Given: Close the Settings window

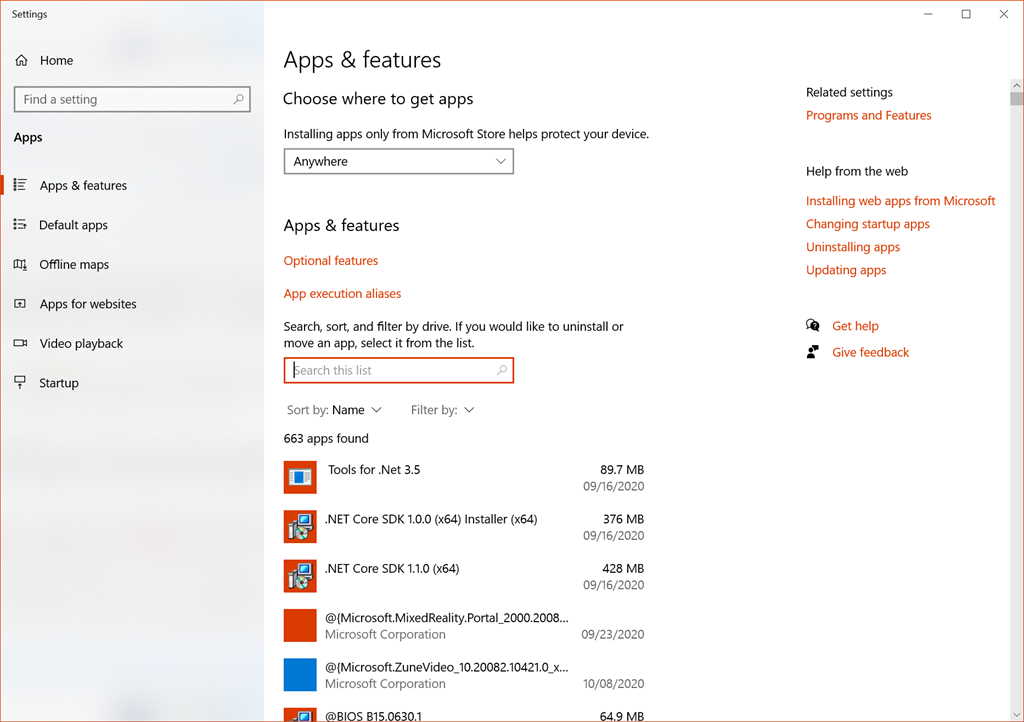Looking at the screenshot, I should point(1004,14).
